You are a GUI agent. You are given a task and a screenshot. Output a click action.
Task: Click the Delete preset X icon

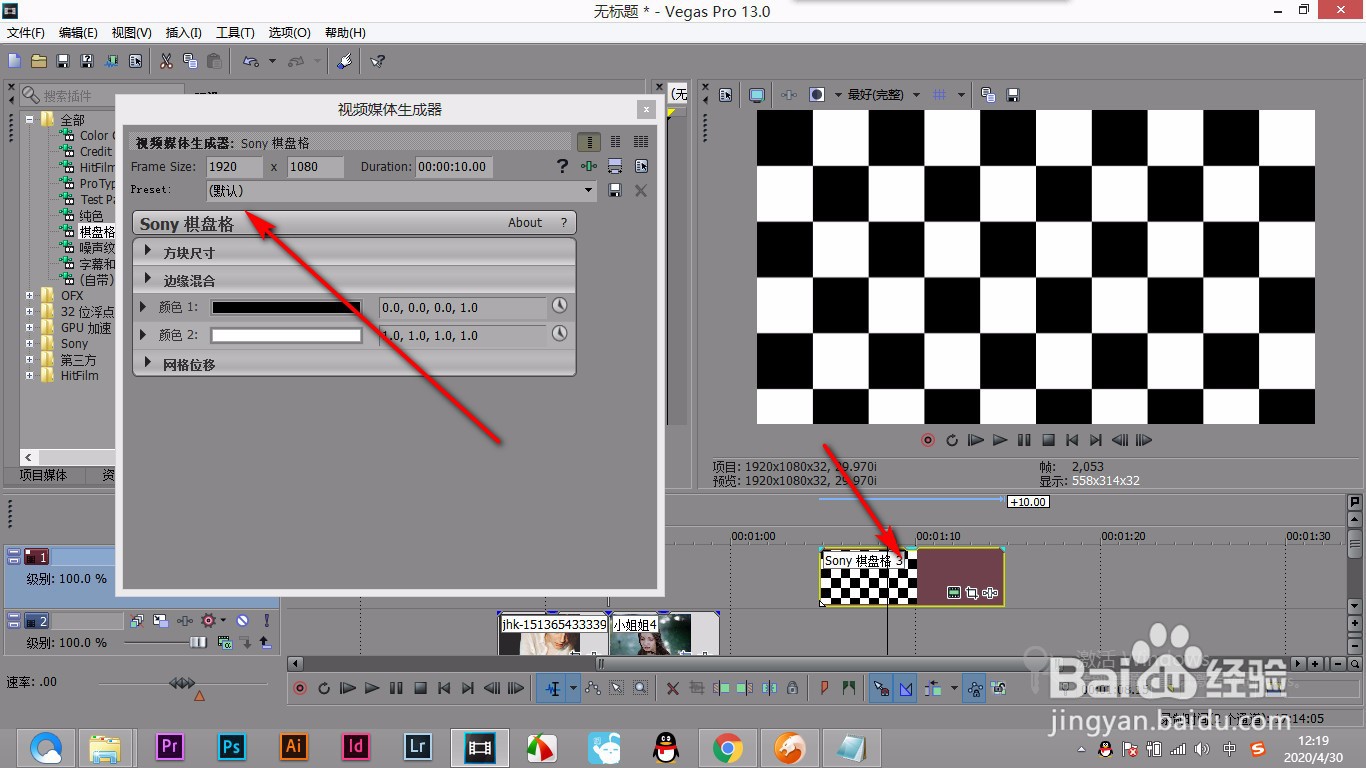(x=641, y=190)
